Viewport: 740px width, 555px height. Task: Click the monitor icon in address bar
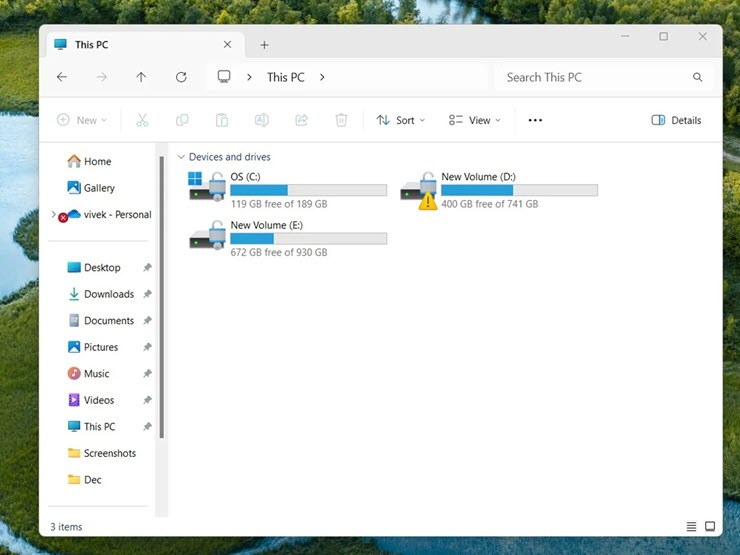(x=224, y=76)
